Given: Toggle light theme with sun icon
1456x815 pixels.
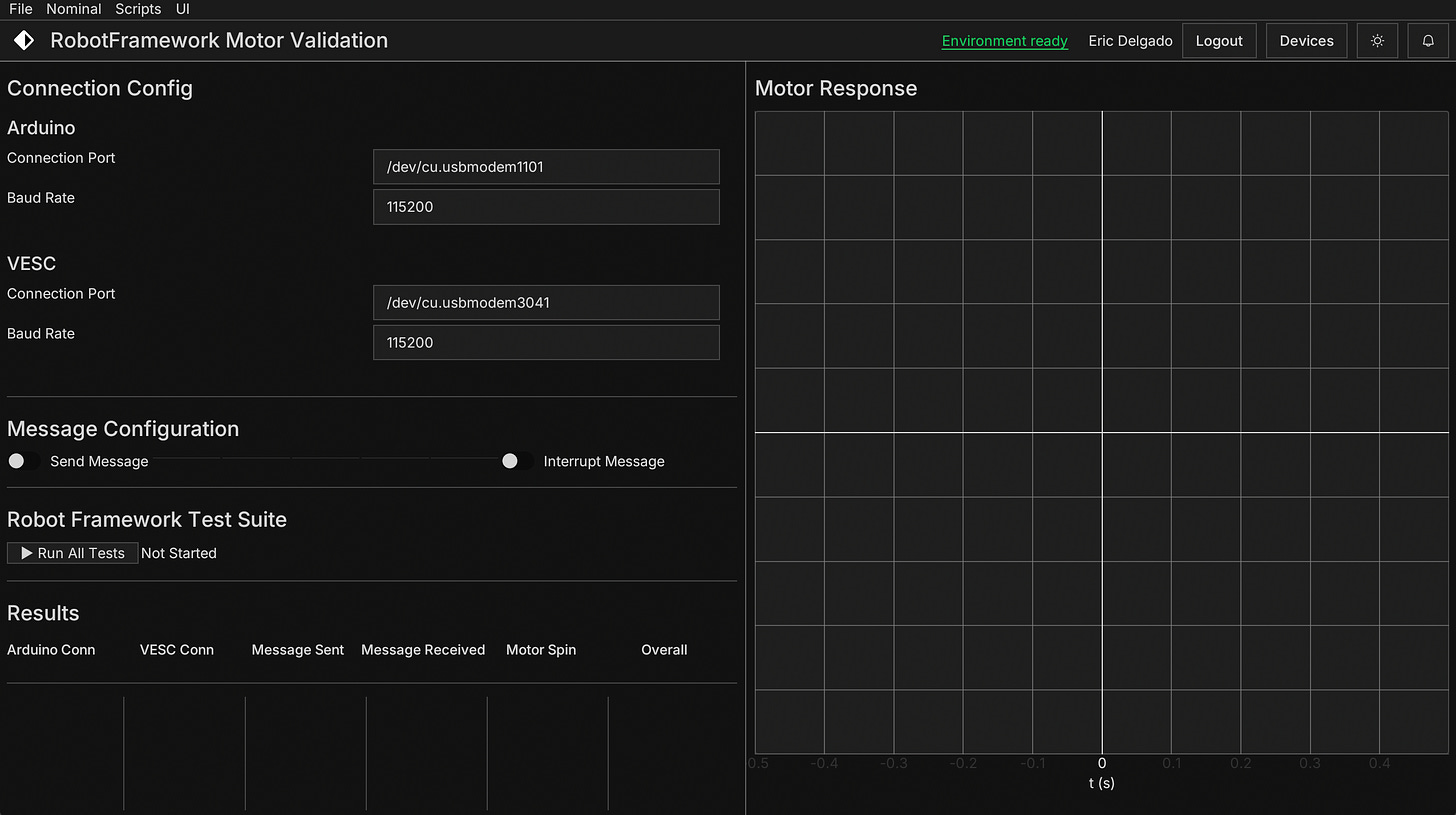Looking at the screenshot, I should tap(1377, 41).
